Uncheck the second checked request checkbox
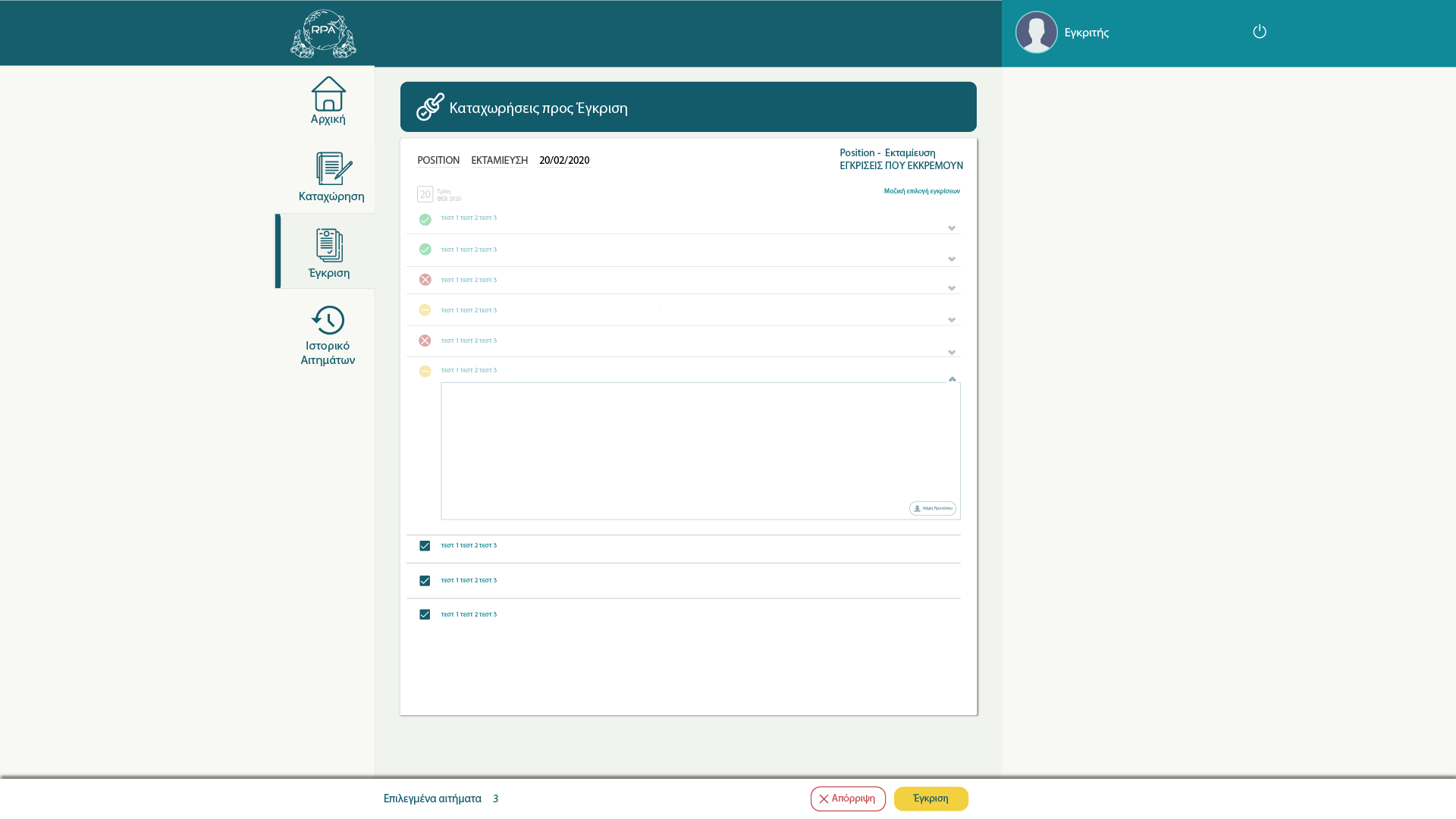Viewport: 1456px width, 819px height. tap(425, 581)
